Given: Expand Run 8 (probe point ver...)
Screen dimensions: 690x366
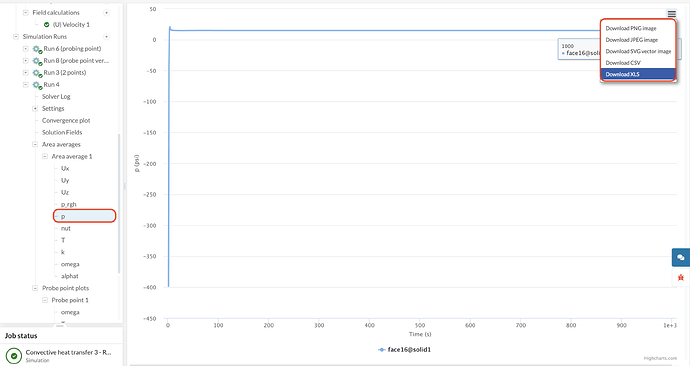Looking at the screenshot, I should coord(26,60).
